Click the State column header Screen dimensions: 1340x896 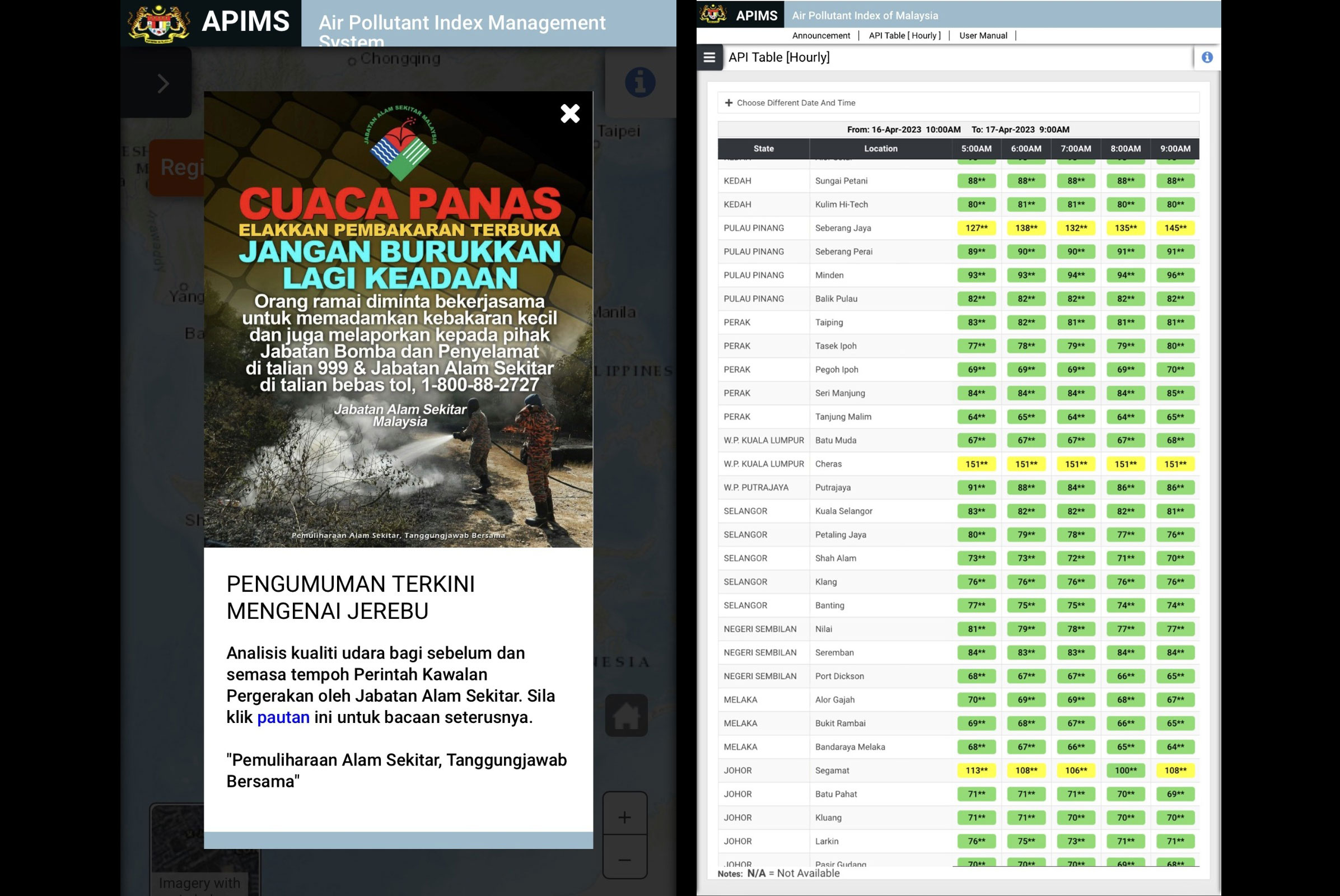tap(763, 148)
